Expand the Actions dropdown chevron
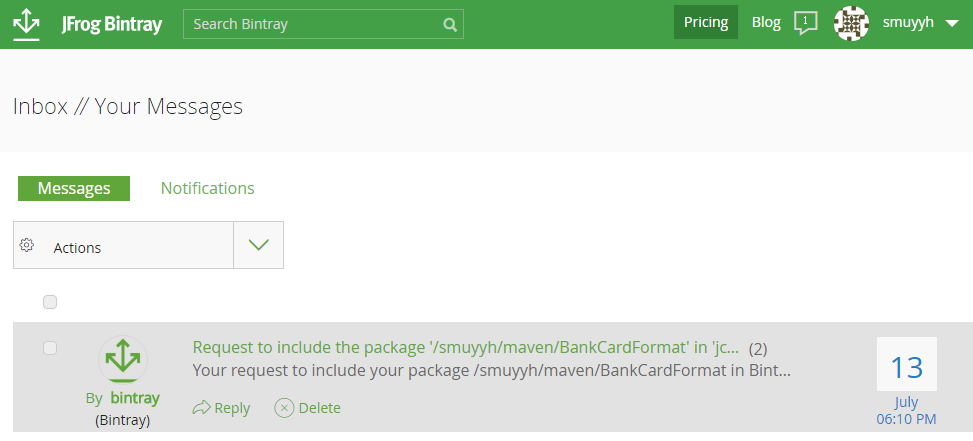This screenshot has width=973, height=441. tap(258, 245)
